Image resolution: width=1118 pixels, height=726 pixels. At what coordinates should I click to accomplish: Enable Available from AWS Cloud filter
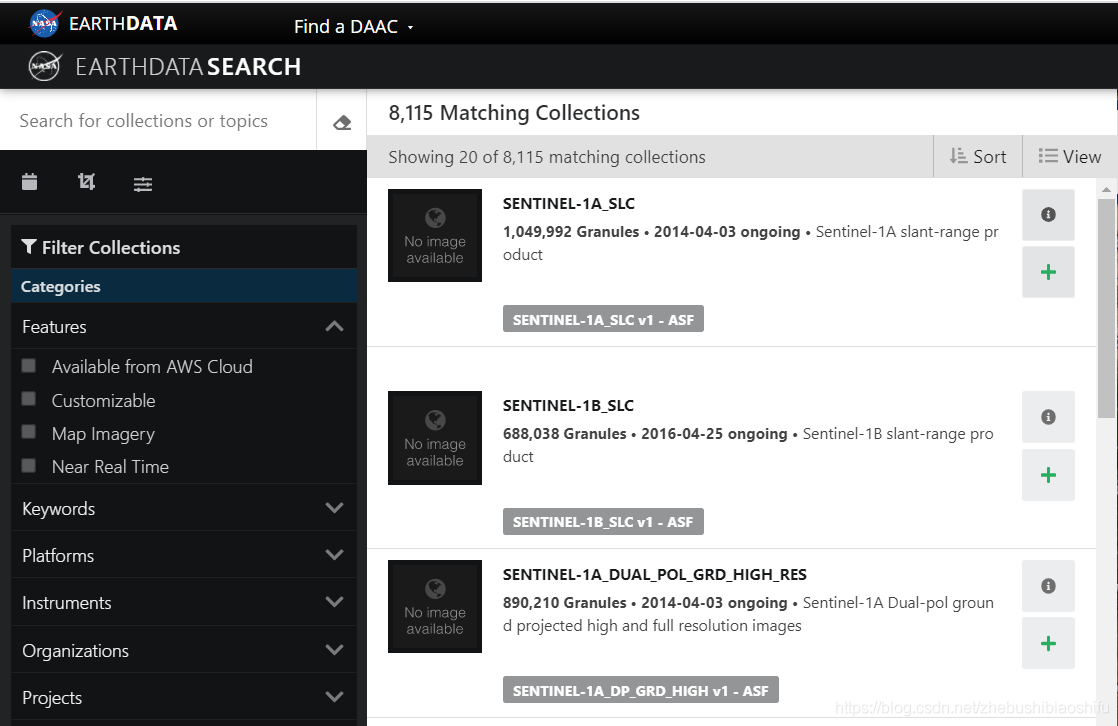[29, 366]
